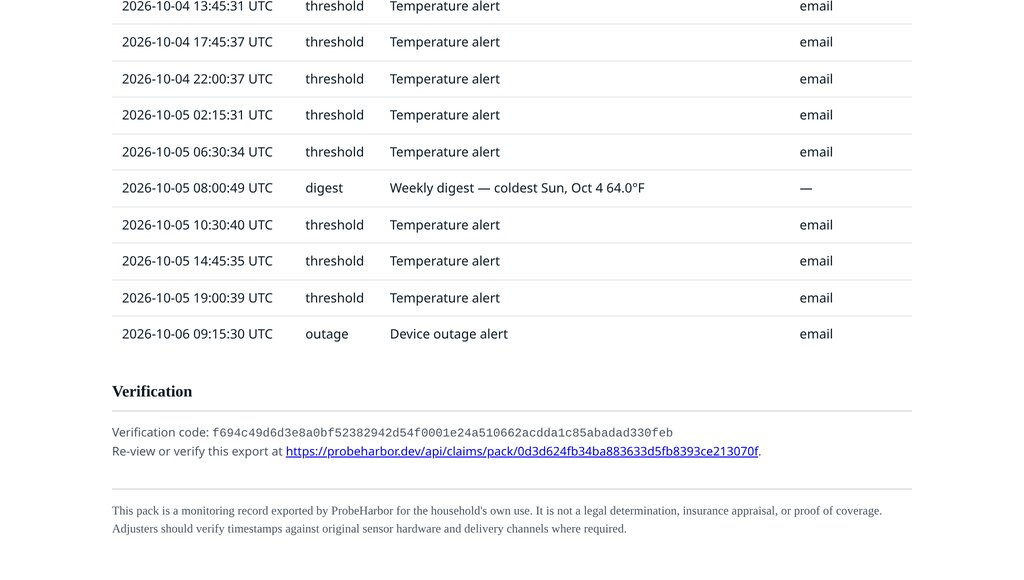Viewport: 1024px width, 580px height.
Task: Click "email" in the 19:00:39 UTC row
Action: click(x=816, y=298)
